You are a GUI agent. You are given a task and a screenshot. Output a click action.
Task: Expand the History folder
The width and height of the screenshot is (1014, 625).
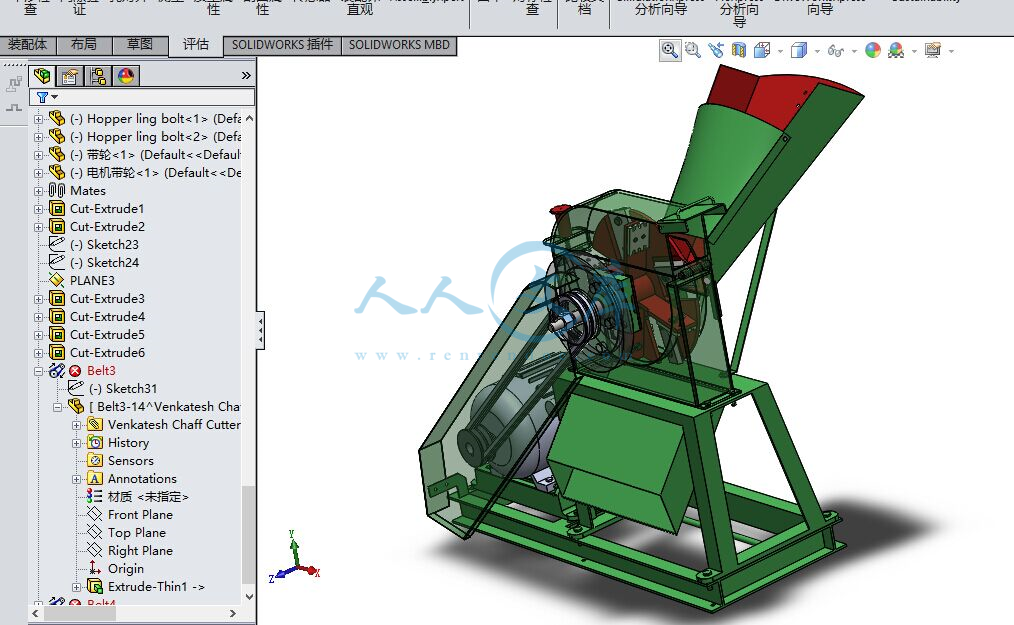(76, 443)
